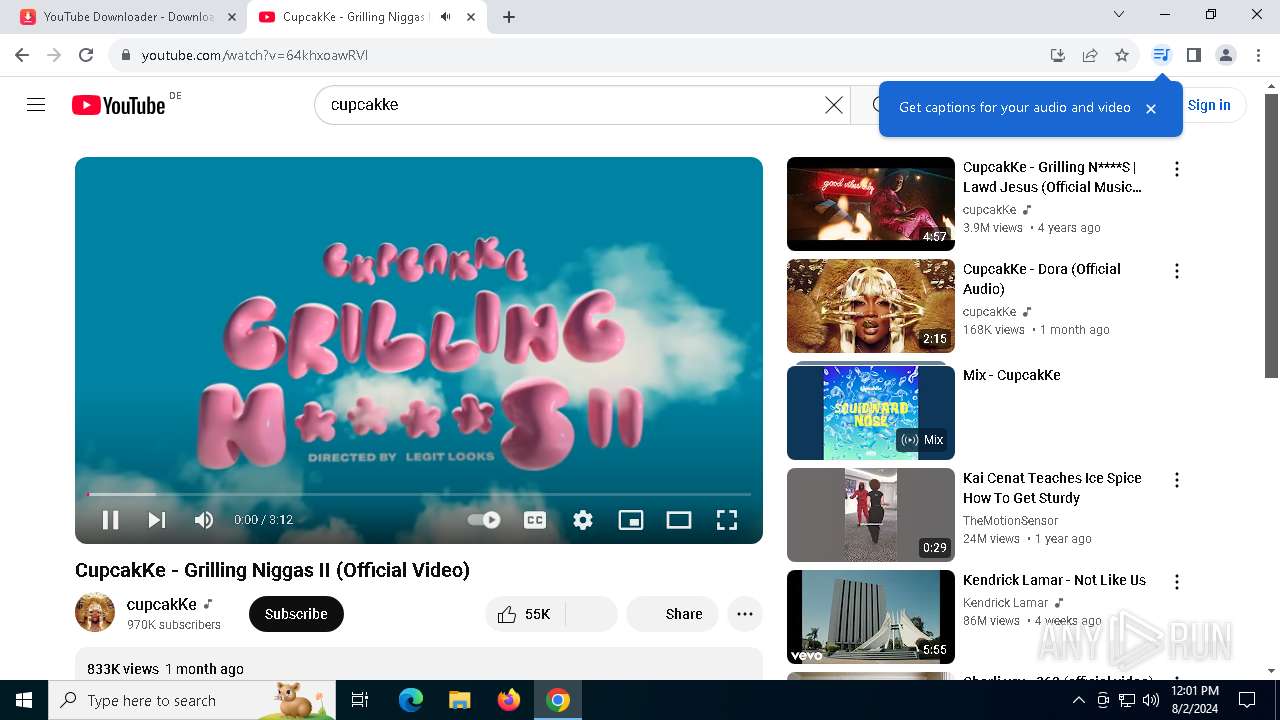Toggle the autoplay switch in player
The height and width of the screenshot is (720, 1280).
[484, 520]
